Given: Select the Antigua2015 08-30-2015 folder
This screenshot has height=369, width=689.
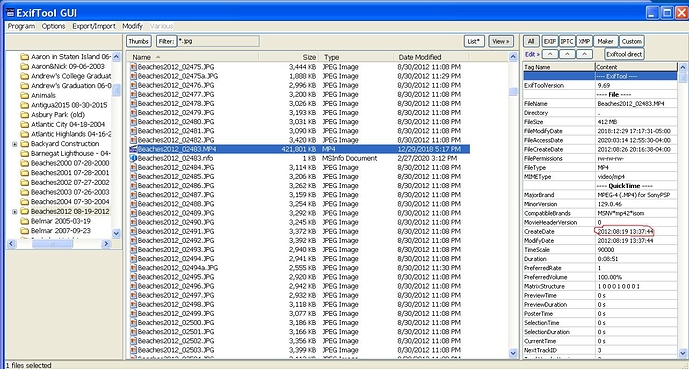Looking at the screenshot, I should tap(69, 105).
